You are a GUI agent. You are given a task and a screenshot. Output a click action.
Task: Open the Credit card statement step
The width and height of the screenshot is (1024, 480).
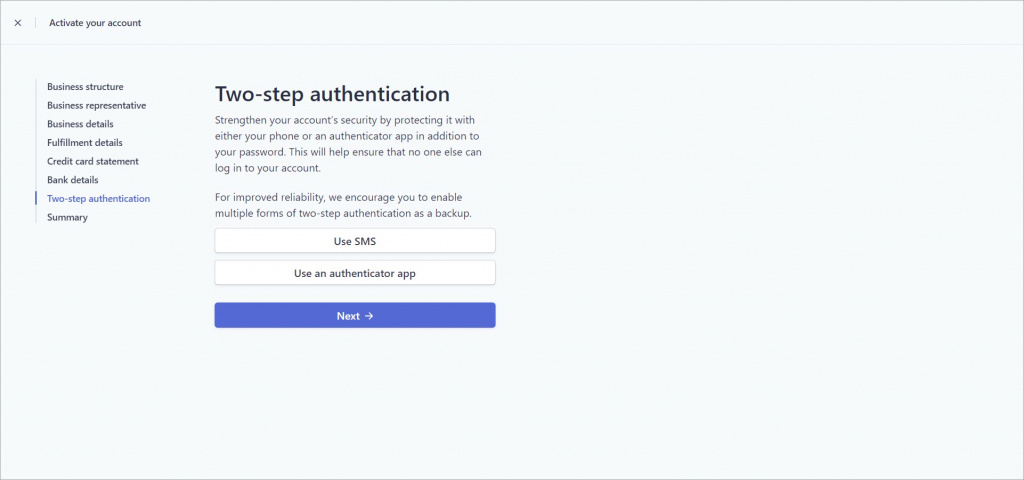pyautogui.click(x=93, y=161)
